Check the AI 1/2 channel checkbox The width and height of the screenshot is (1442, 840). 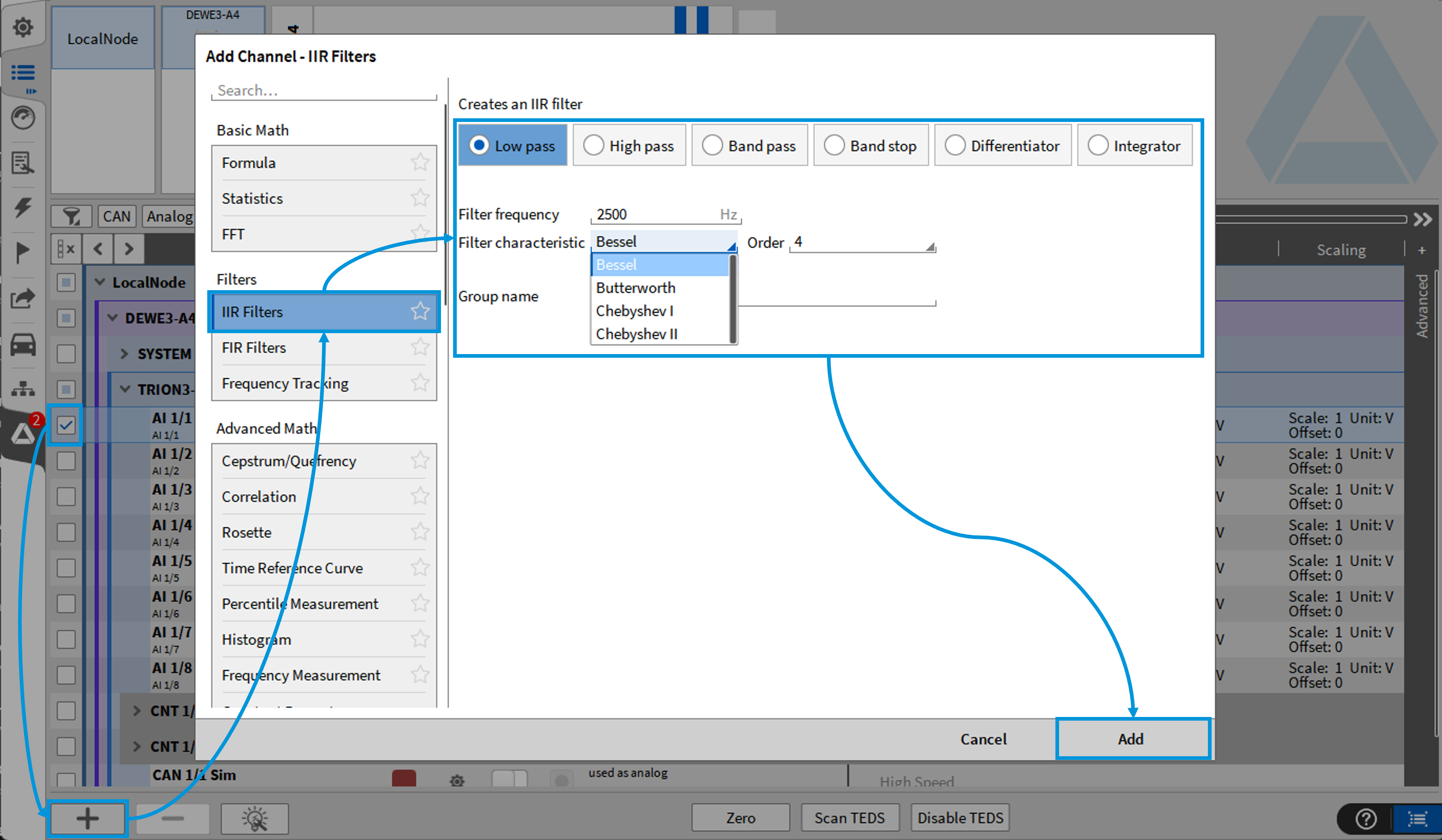coord(67,461)
